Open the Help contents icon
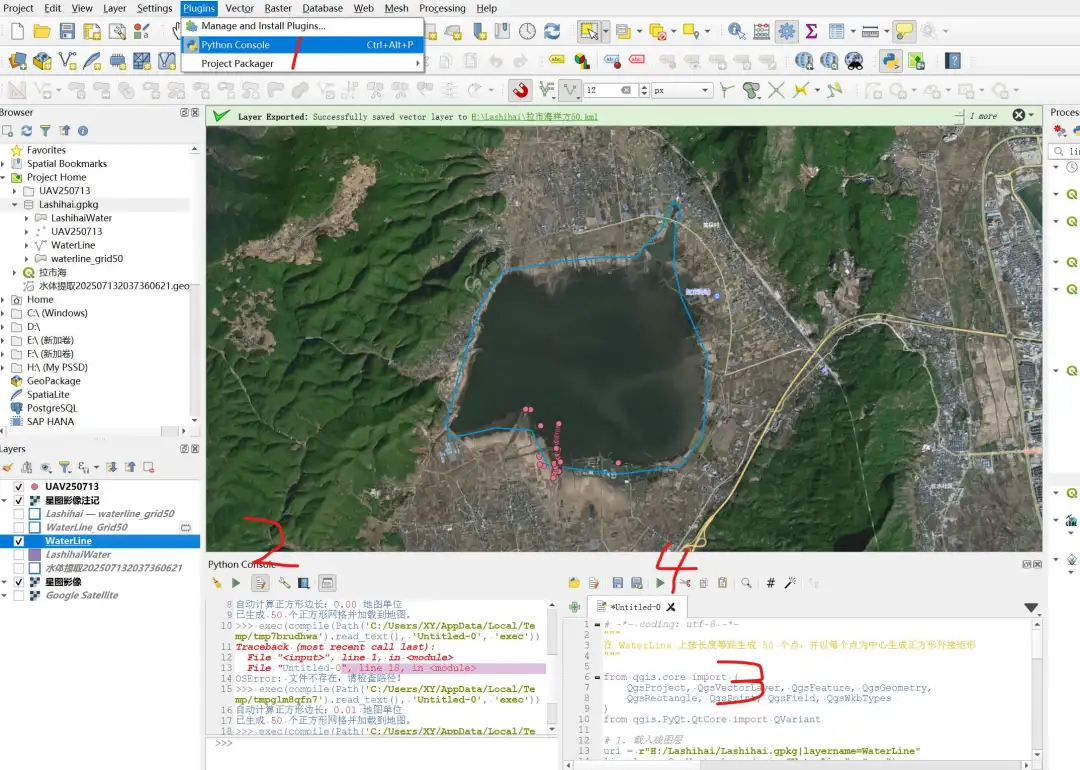 click(x=953, y=61)
